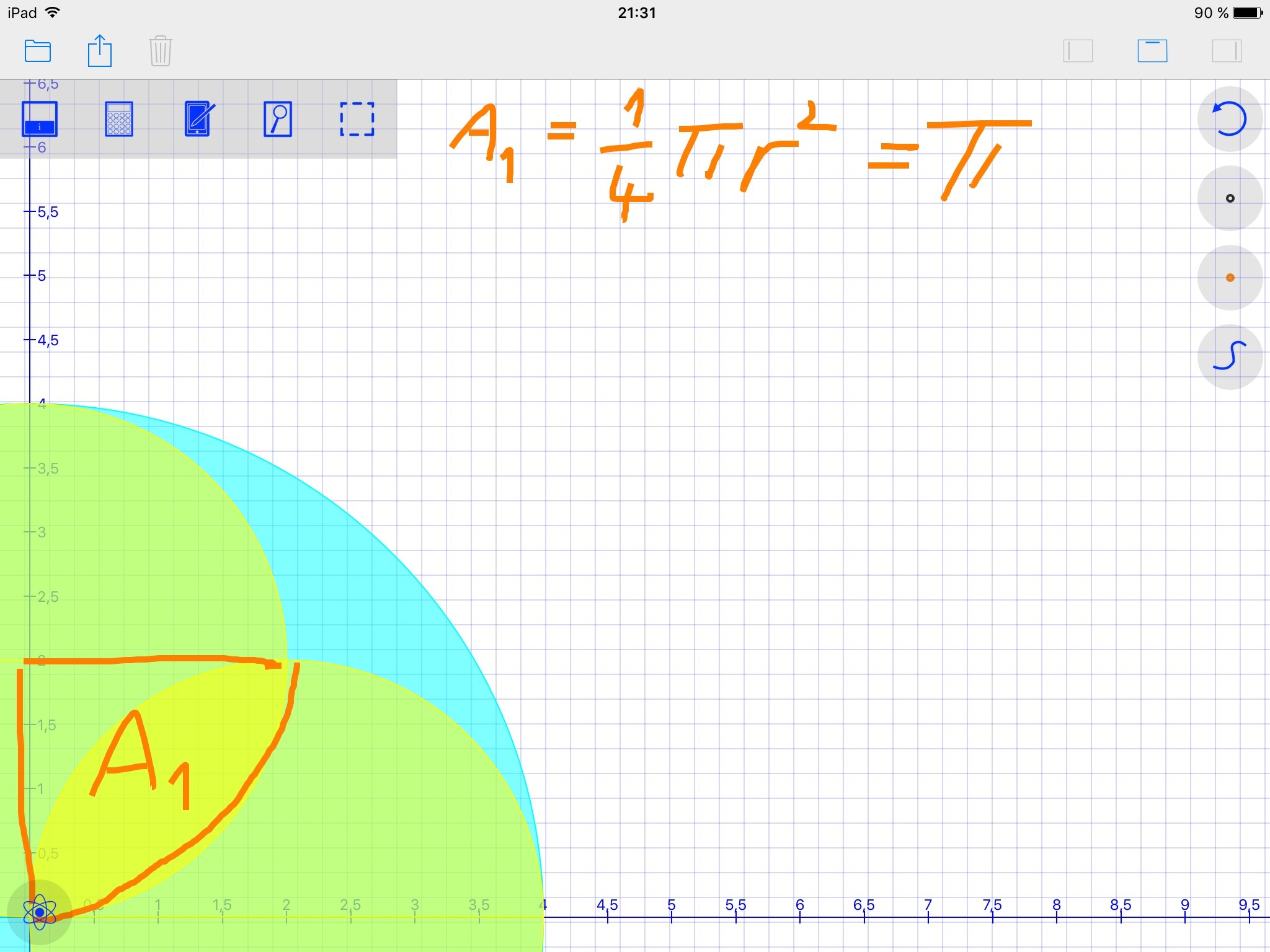Select the calculator keypad icon

(119, 118)
